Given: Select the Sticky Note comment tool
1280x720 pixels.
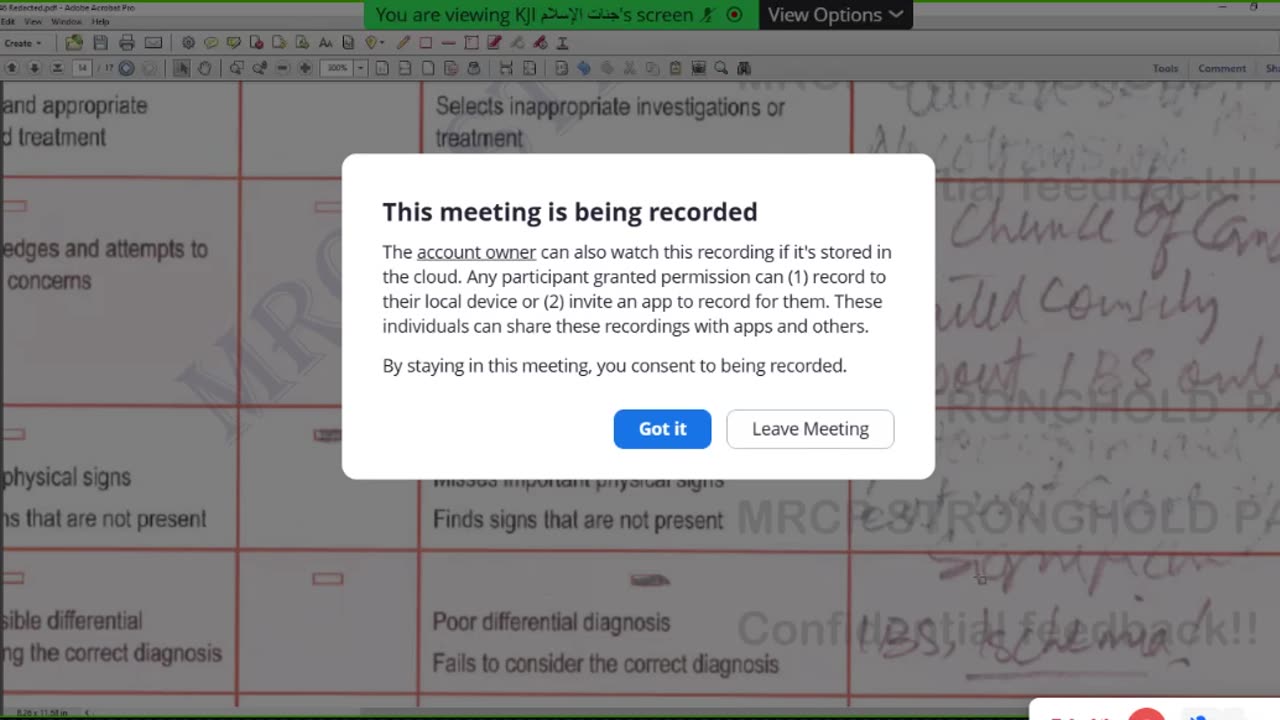Looking at the screenshot, I should [211, 43].
